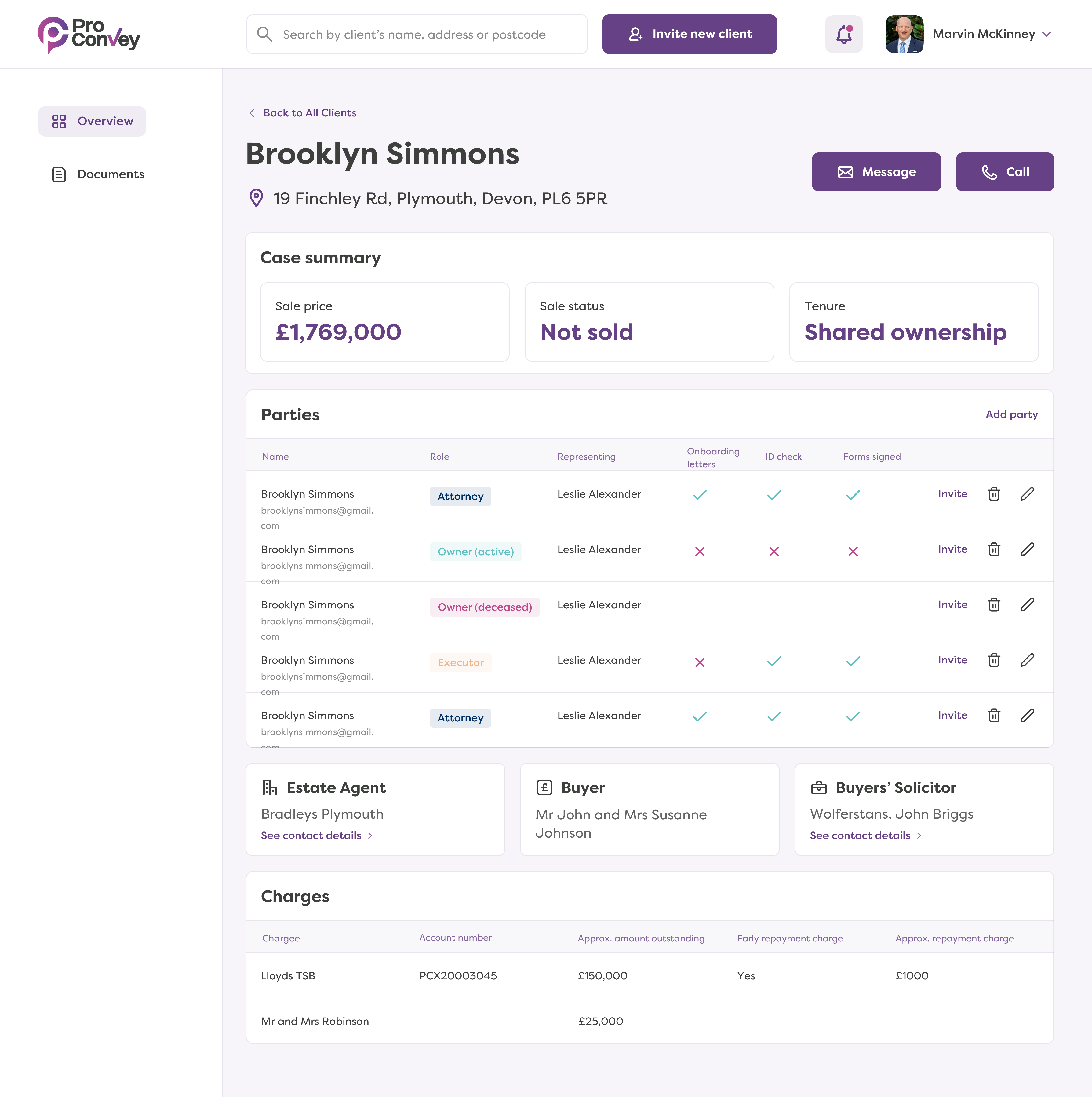
Task: Click the Sale price £1,769,000 card
Action: click(385, 322)
